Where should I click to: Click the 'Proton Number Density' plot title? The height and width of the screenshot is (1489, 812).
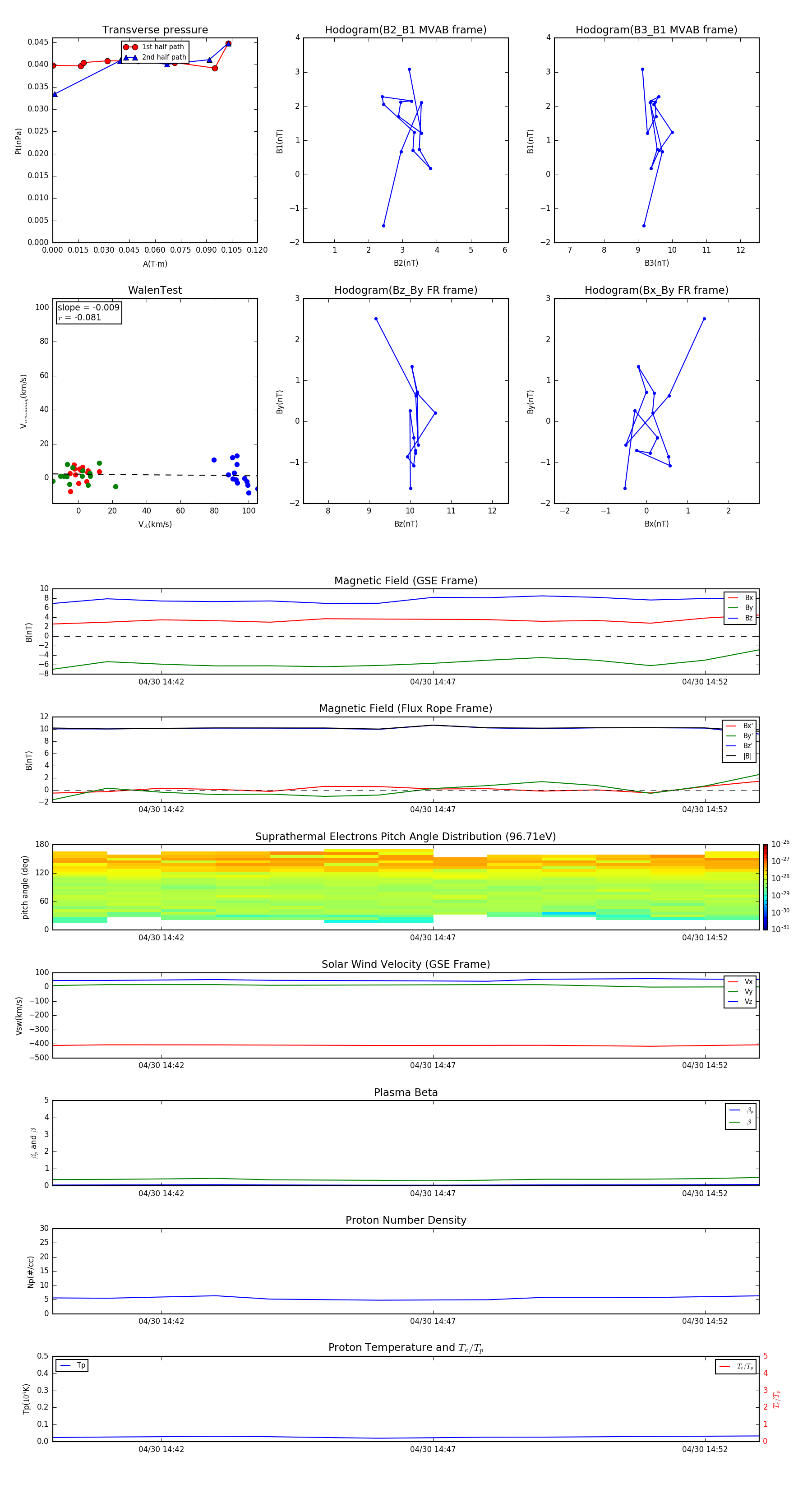406,1220
